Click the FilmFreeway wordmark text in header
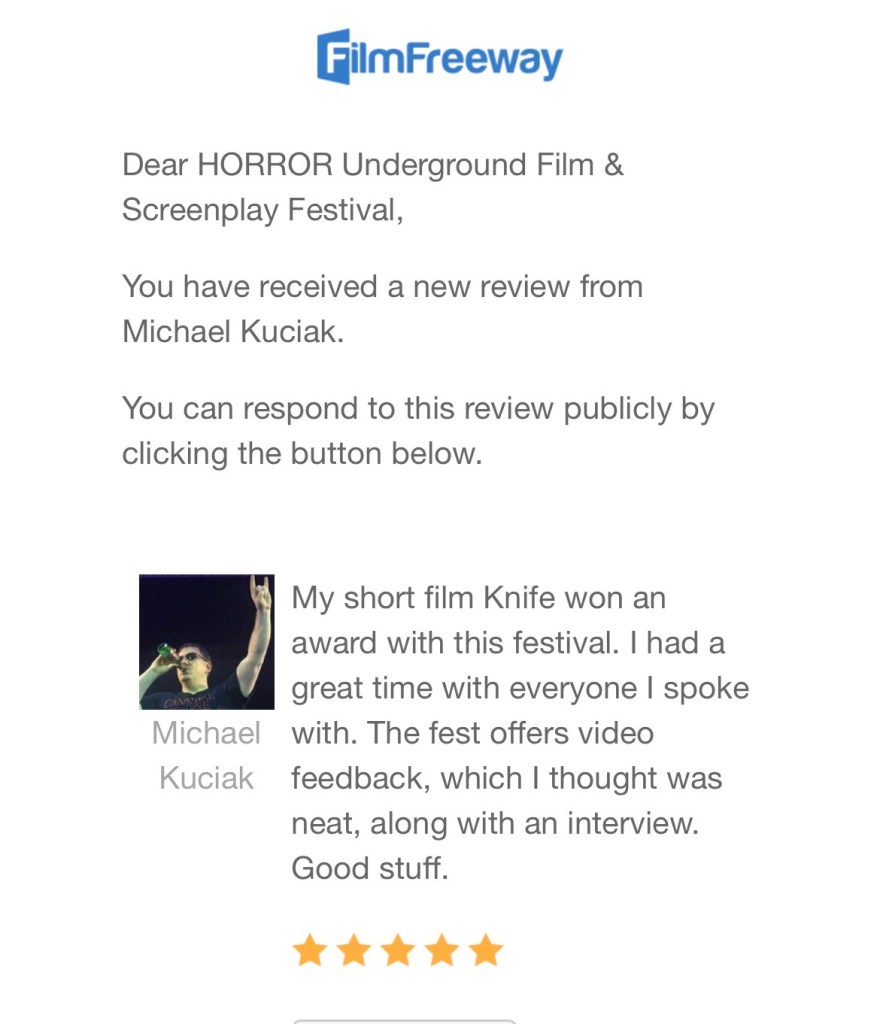 tap(458, 58)
